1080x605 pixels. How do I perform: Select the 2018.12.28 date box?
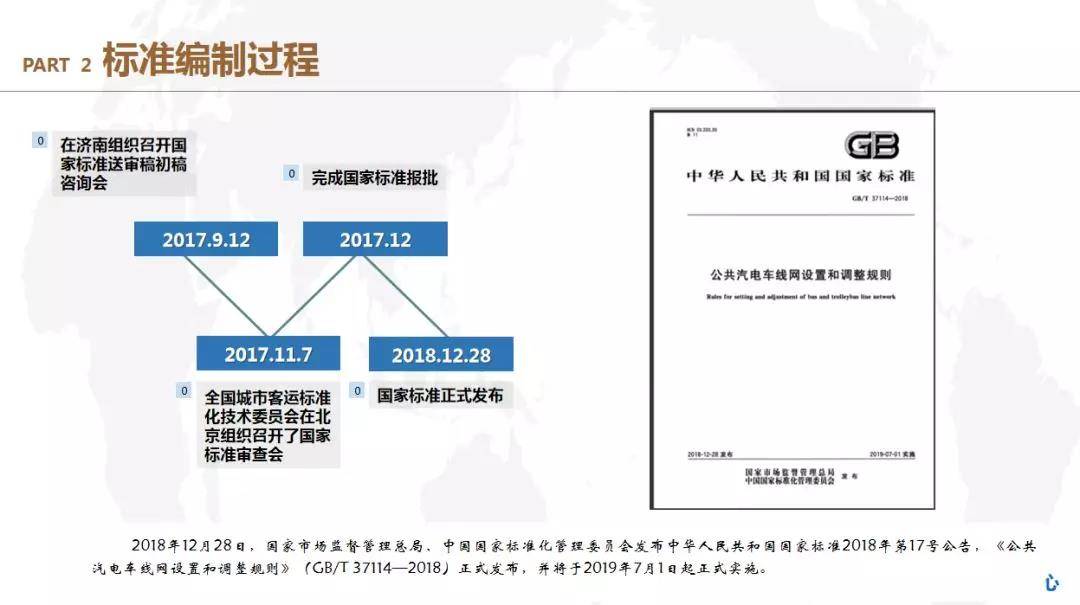click(441, 355)
